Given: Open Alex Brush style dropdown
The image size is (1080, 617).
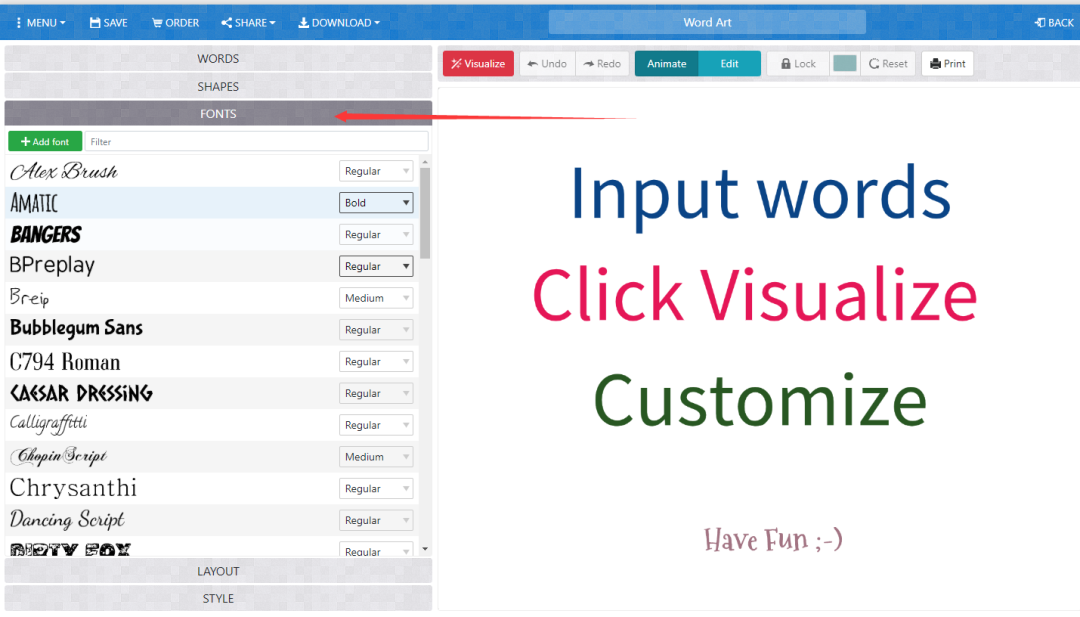Looking at the screenshot, I should coord(376,171).
